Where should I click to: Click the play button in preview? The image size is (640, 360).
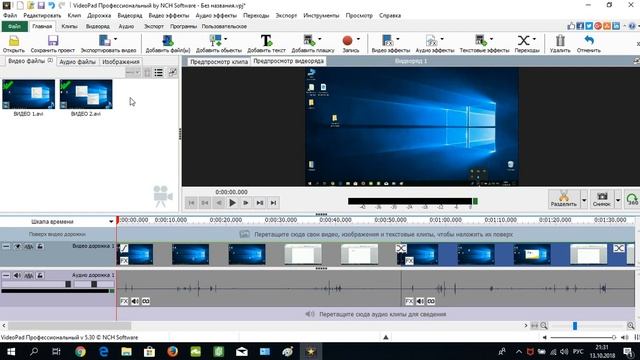point(232,202)
